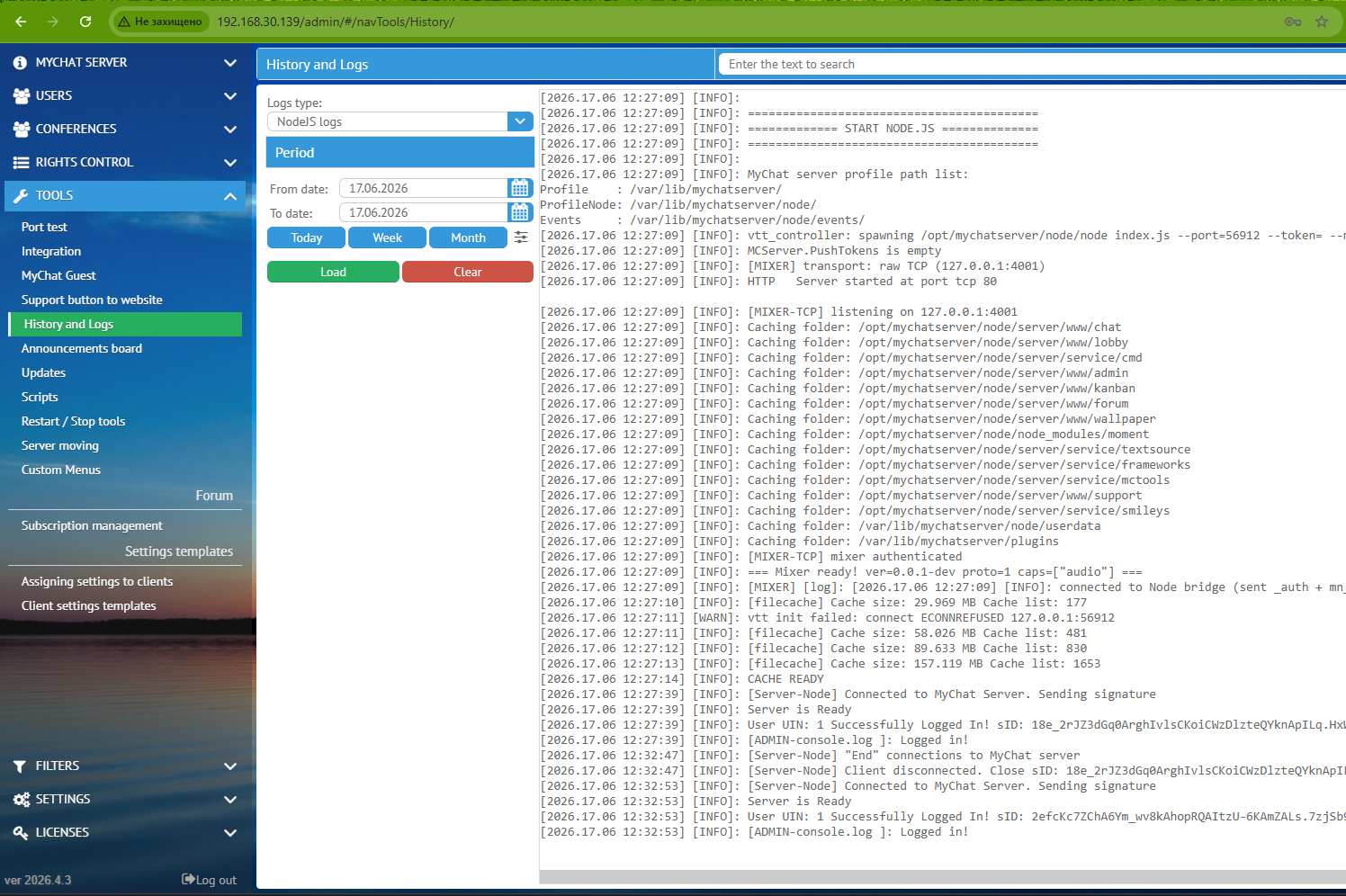Reload the page with the refresh icon
This screenshot has width=1346, height=896.
pos(85,22)
